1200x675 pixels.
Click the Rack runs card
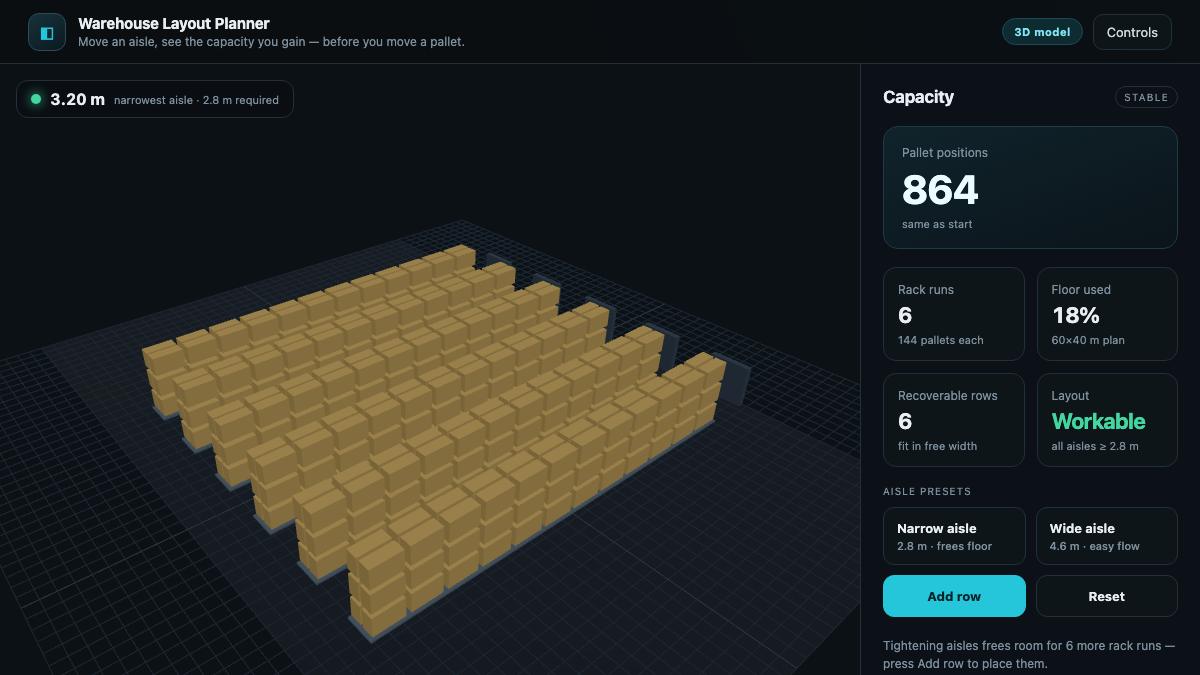pyautogui.click(x=954, y=314)
